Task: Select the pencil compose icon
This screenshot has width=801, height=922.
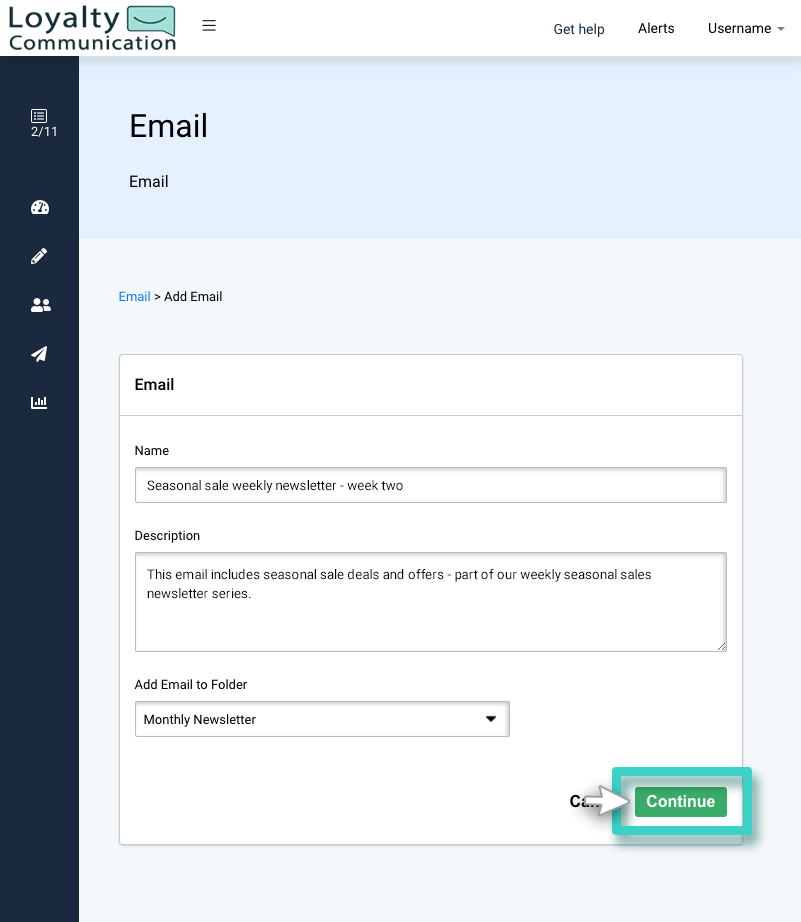Action: tap(39, 256)
